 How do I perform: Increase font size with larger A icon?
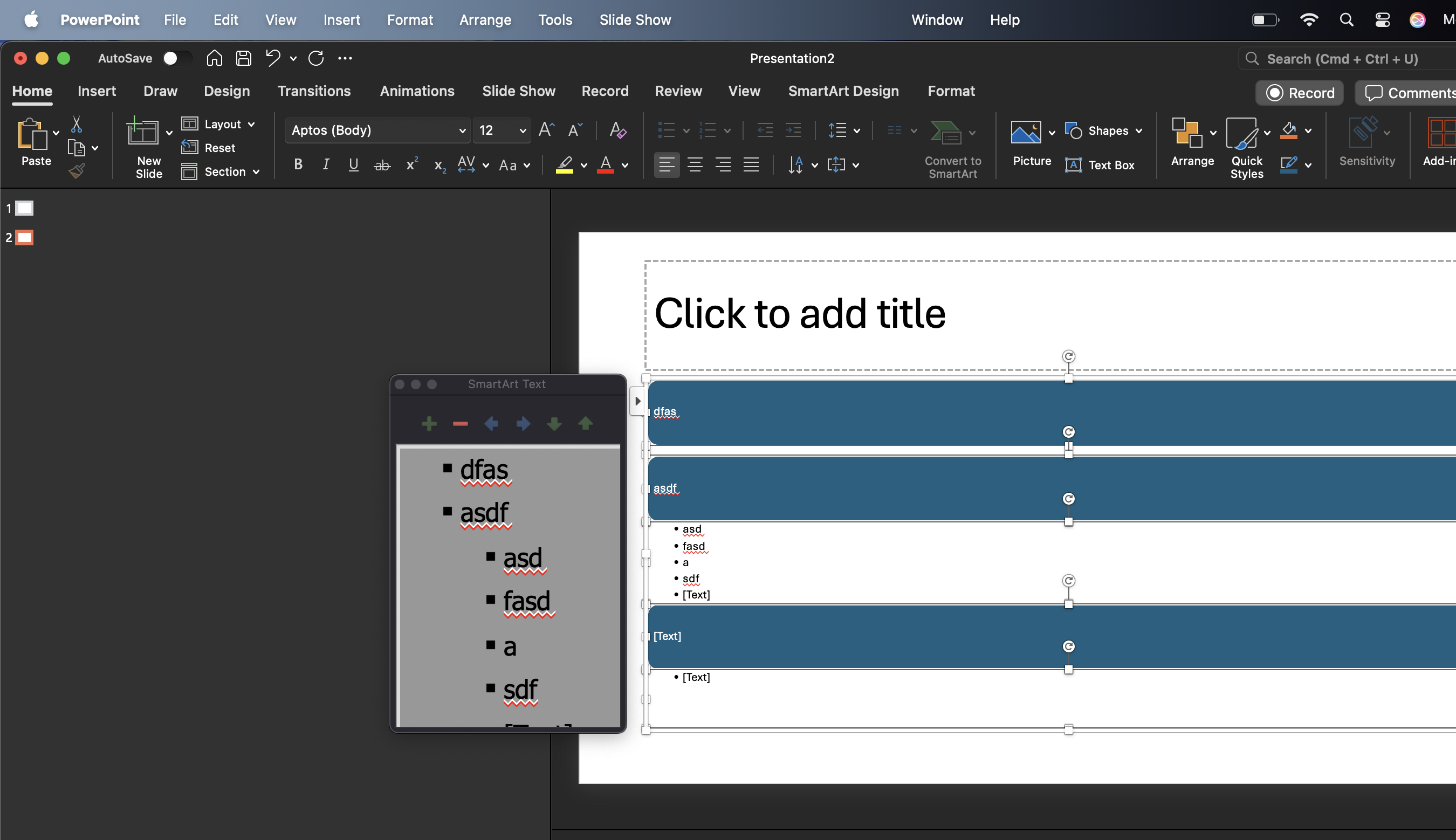point(546,130)
